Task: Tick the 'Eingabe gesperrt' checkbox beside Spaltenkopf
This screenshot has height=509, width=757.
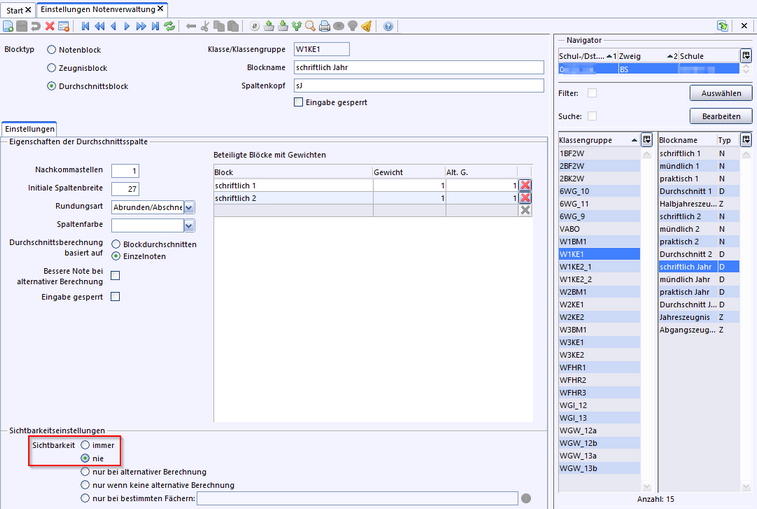Action: coord(298,101)
